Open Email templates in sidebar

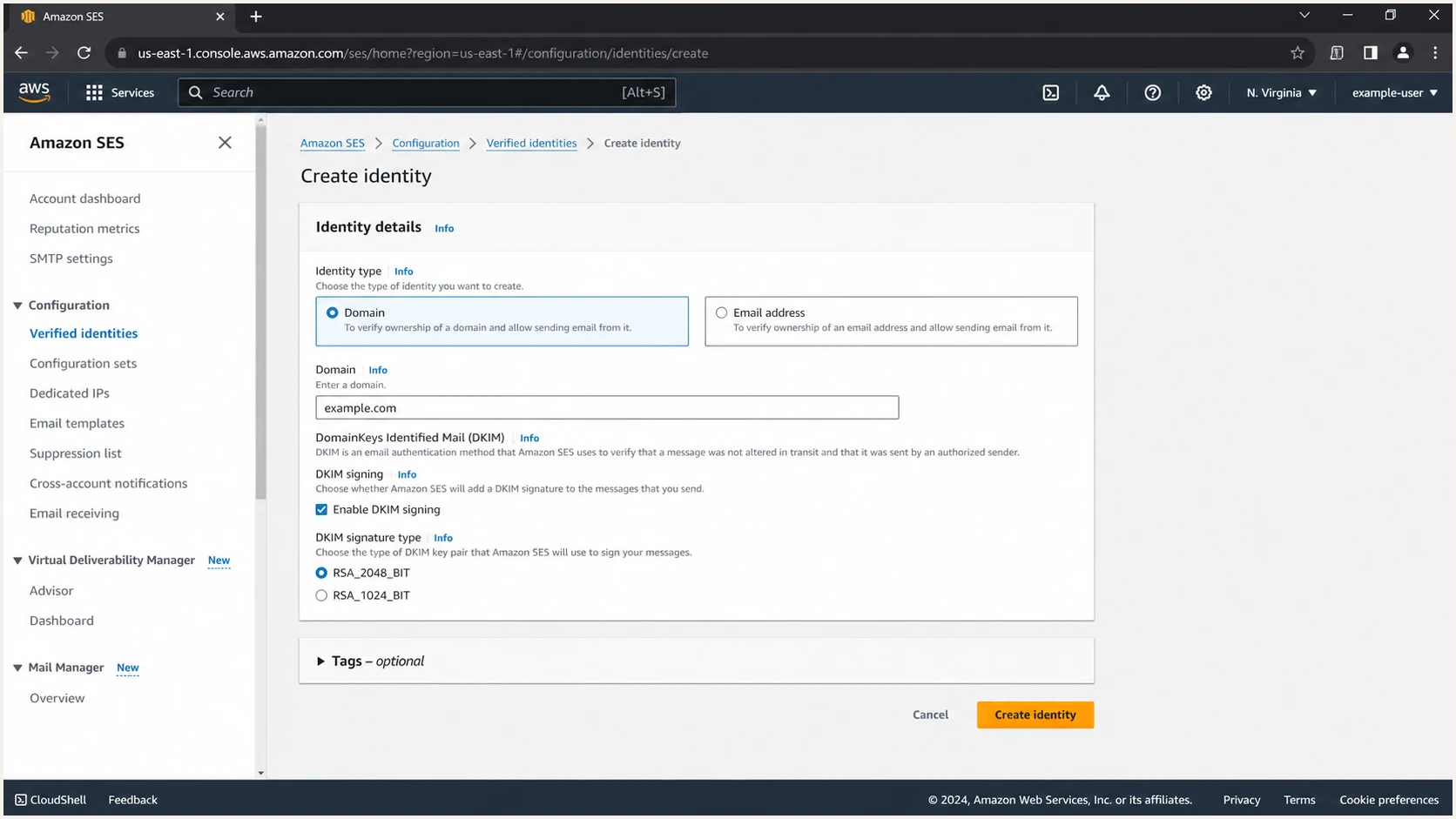[77, 424]
